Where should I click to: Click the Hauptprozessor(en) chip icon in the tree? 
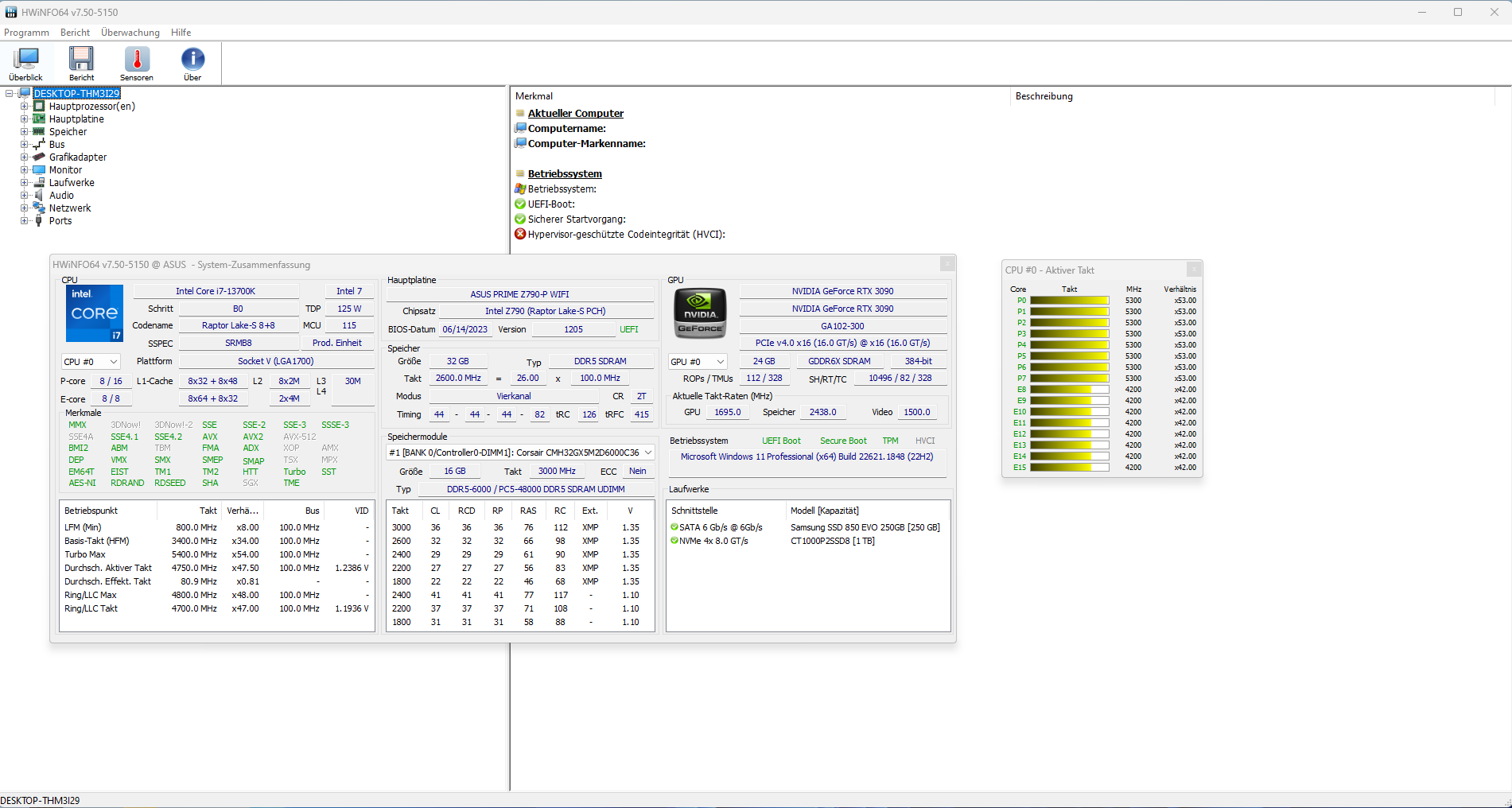(38, 107)
